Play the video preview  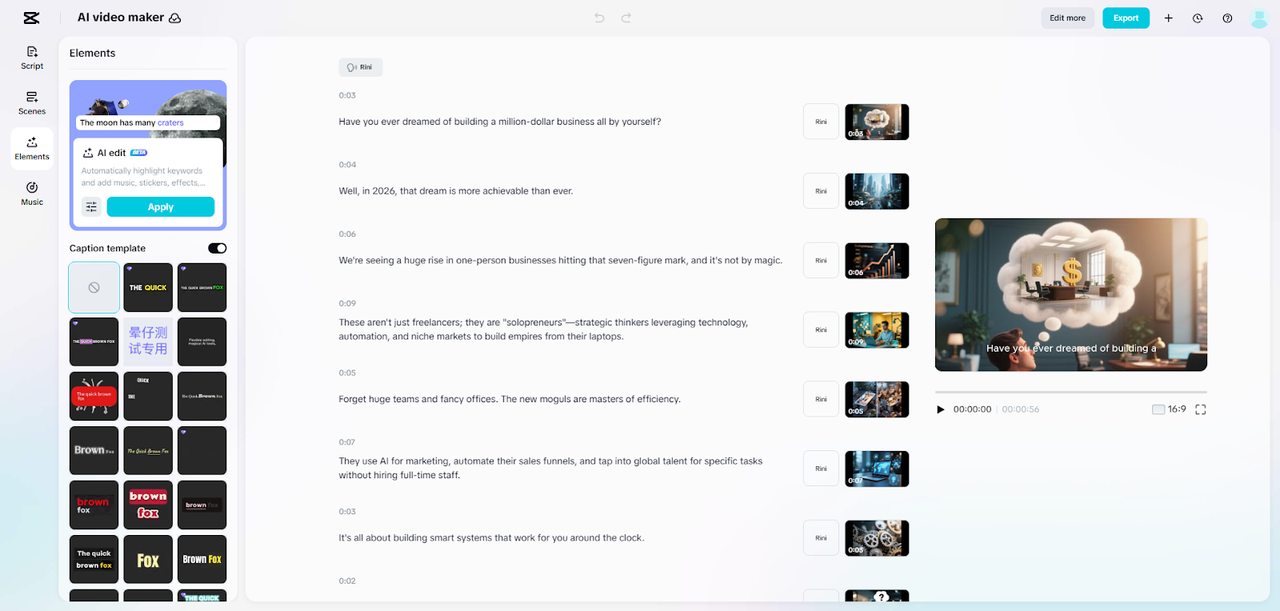[x=940, y=409]
